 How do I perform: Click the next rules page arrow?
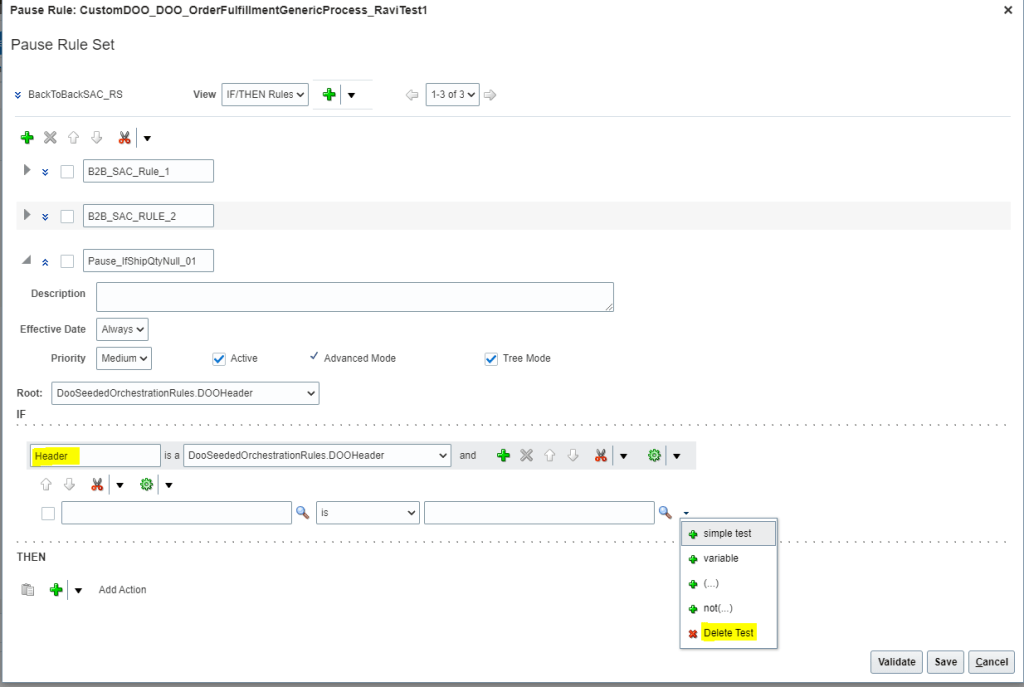[490, 95]
